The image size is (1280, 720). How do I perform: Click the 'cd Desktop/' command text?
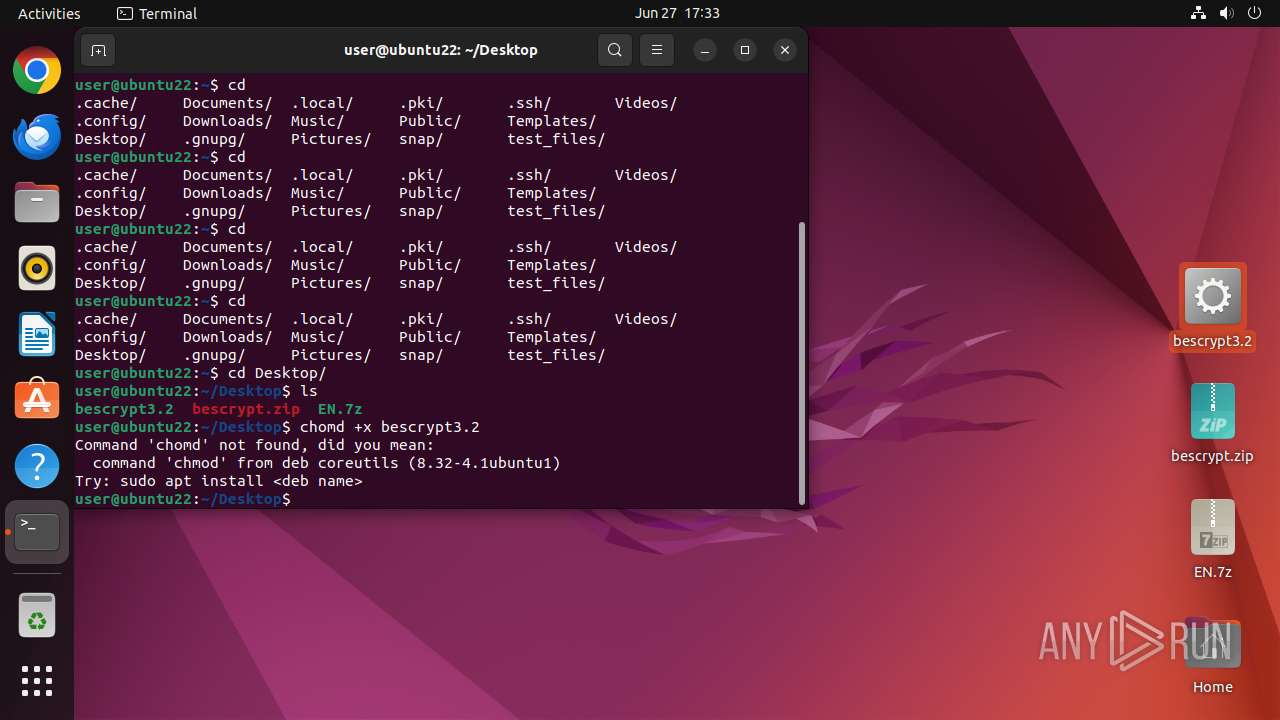click(277, 373)
